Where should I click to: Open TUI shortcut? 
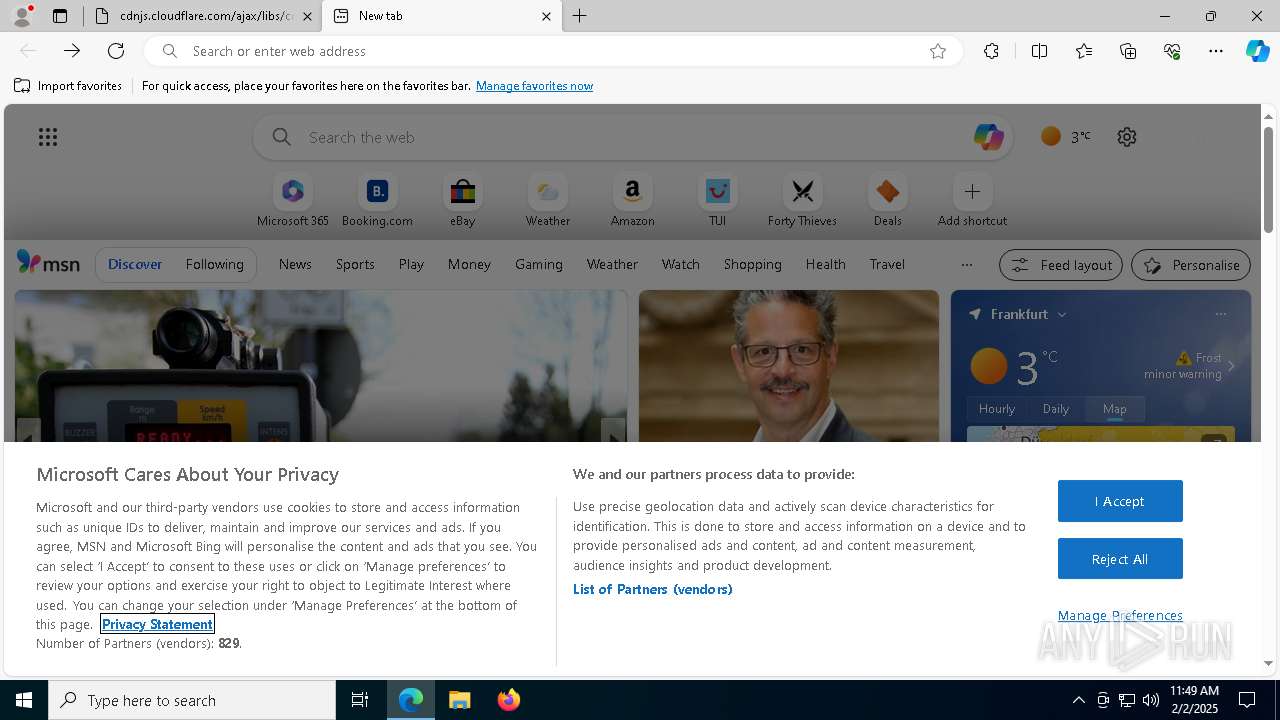(717, 200)
